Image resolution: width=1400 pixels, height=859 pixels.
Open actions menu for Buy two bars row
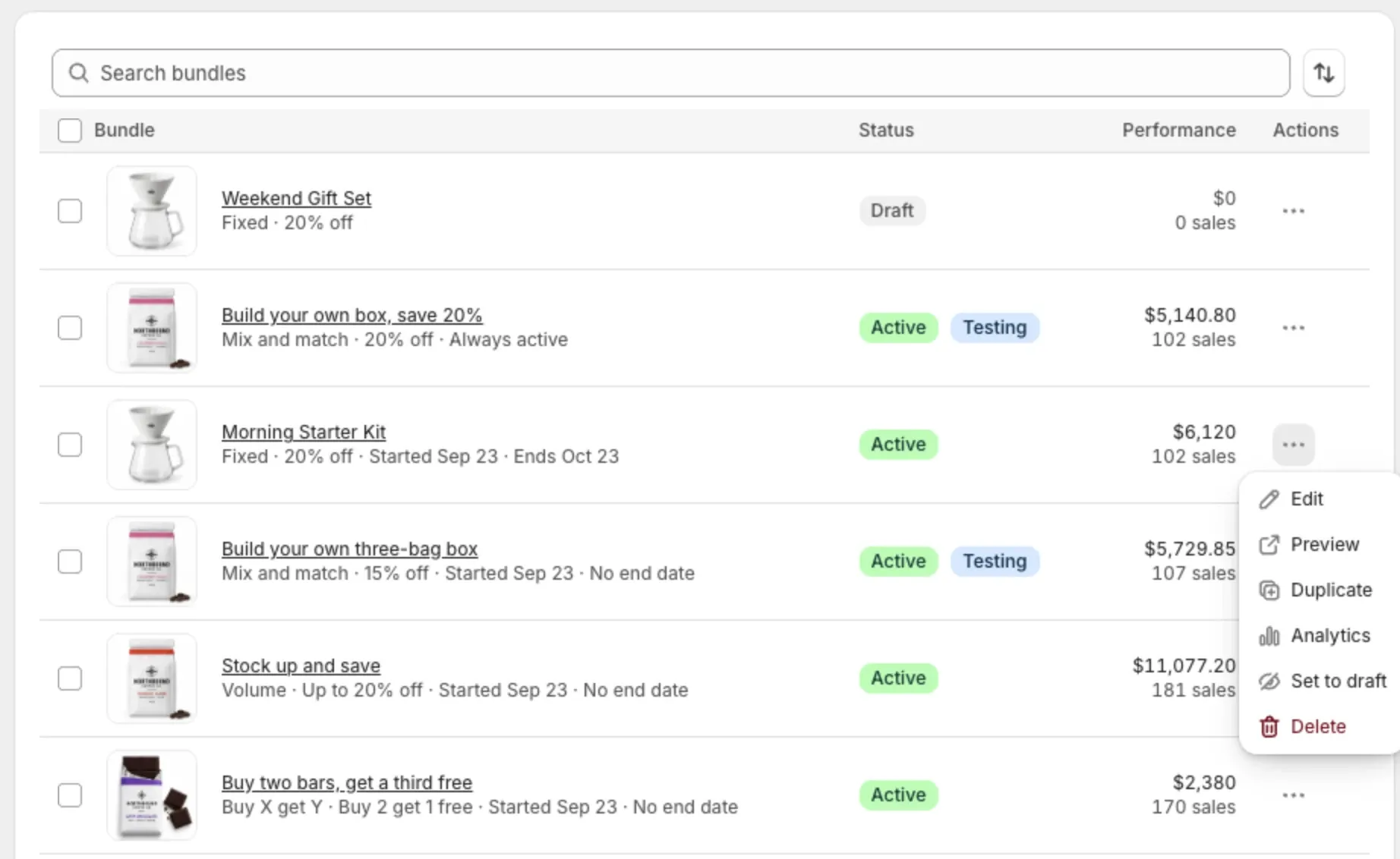coord(1293,795)
